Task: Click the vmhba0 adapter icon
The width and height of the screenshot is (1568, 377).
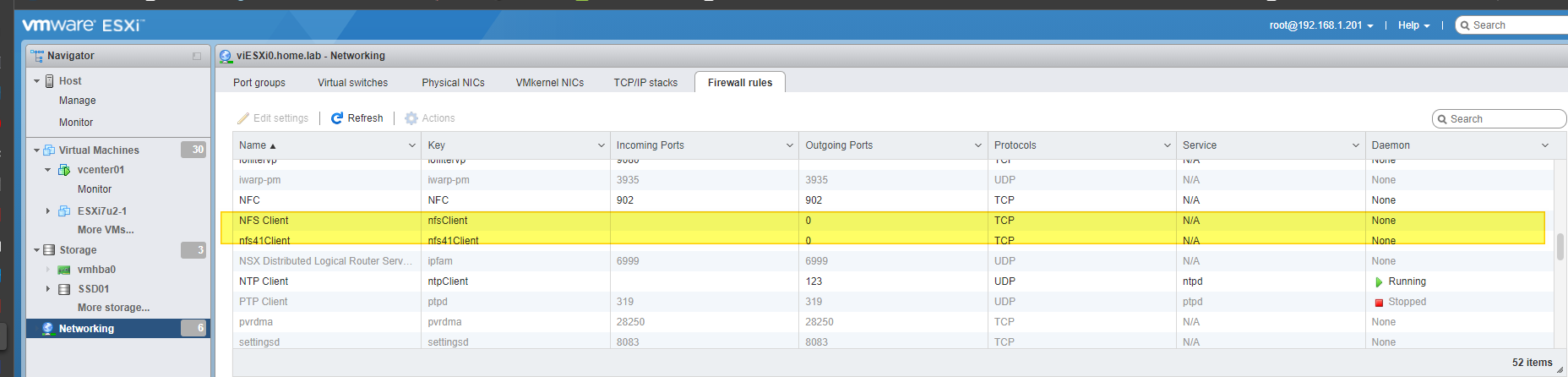Action: pyautogui.click(x=64, y=270)
